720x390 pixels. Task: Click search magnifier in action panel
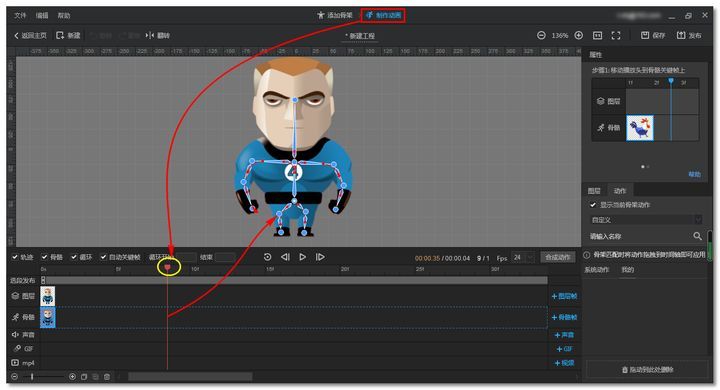pos(697,236)
